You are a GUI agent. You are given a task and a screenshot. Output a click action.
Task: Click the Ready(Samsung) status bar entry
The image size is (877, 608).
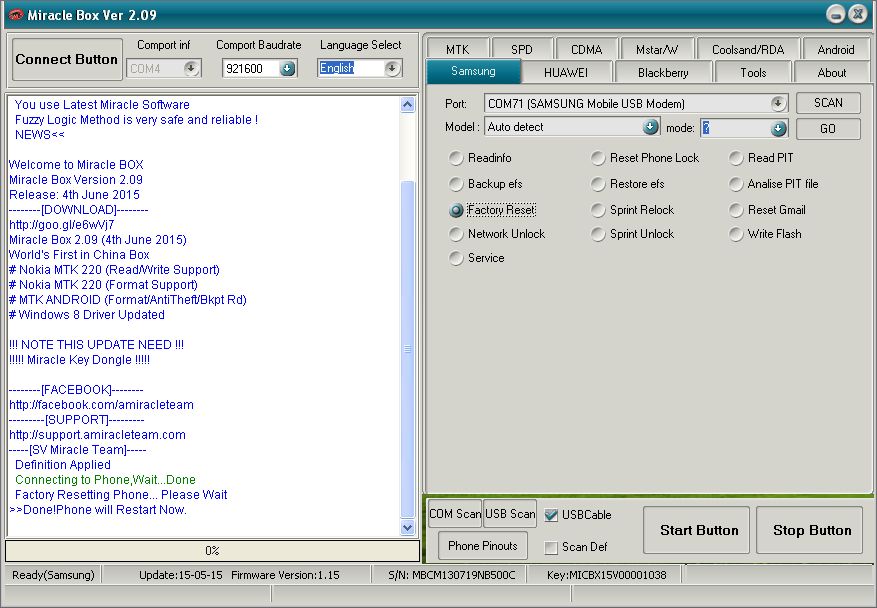(x=53, y=575)
